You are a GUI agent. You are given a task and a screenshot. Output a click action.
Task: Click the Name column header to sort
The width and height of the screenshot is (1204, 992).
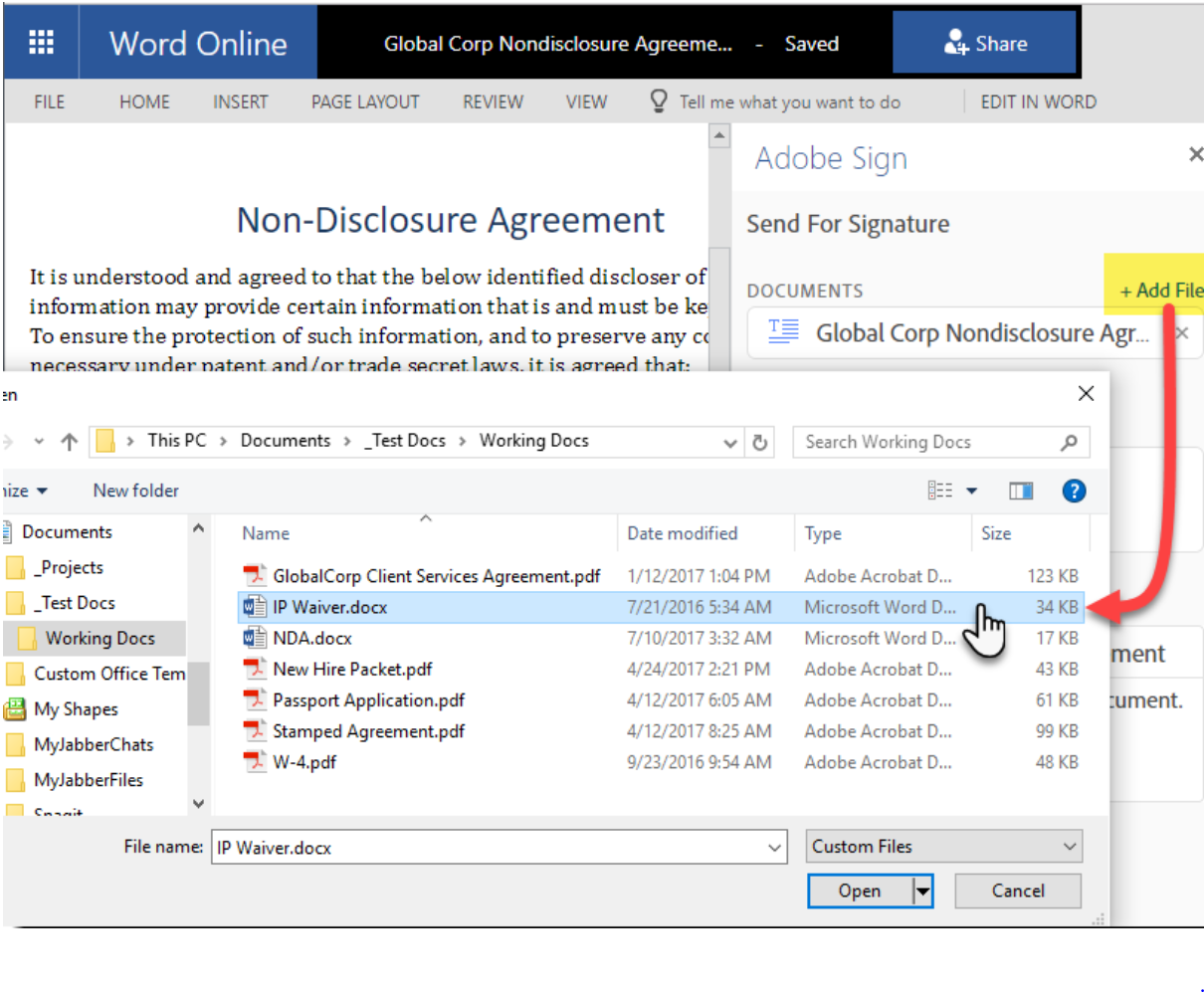point(266,533)
